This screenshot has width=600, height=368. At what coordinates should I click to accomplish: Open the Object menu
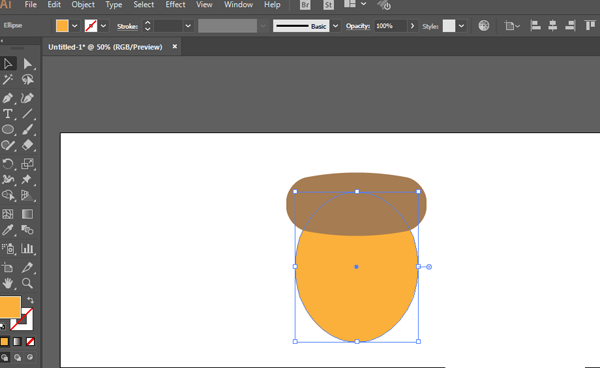click(83, 5)
